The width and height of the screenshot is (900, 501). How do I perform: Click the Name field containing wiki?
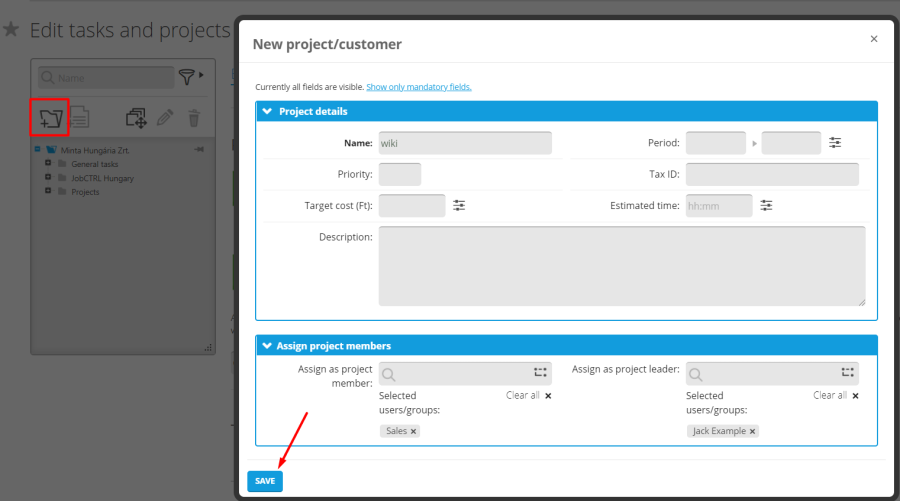(465, 143)
